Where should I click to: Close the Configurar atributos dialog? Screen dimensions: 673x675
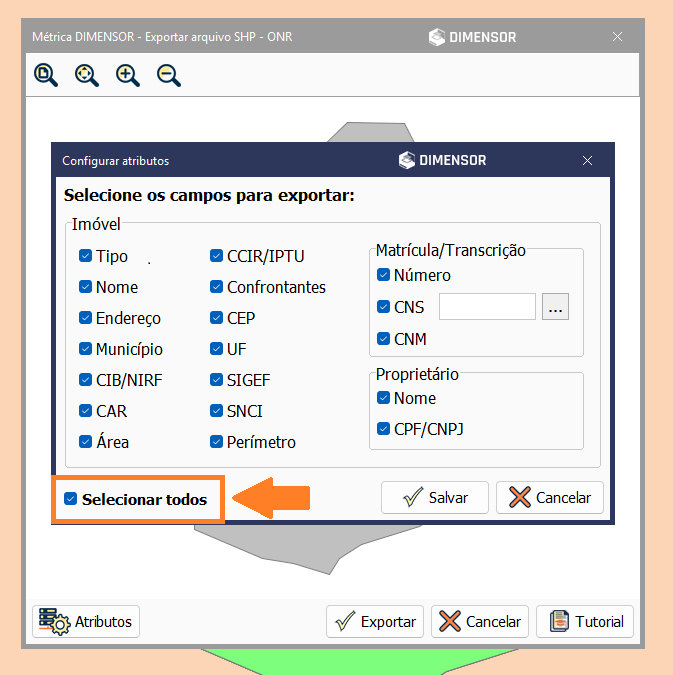click(588, 160)
